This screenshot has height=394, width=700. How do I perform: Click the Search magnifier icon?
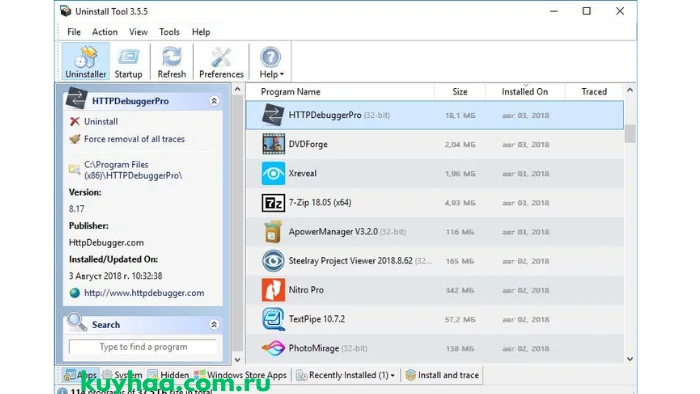point(77,322)
